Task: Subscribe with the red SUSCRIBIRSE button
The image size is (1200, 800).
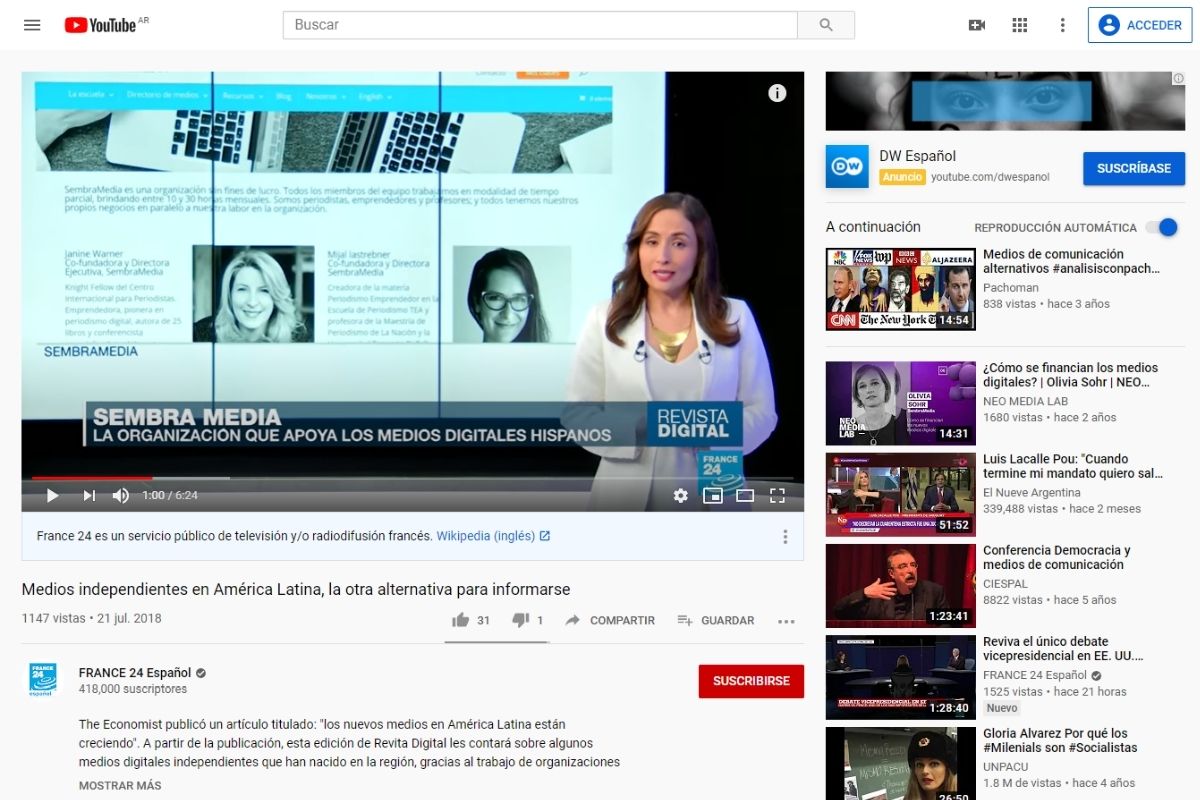Action: pos(751,681)
